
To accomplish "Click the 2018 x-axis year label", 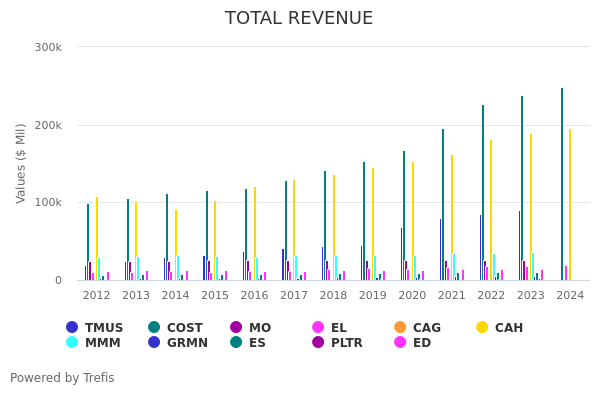I will (333, 296).
